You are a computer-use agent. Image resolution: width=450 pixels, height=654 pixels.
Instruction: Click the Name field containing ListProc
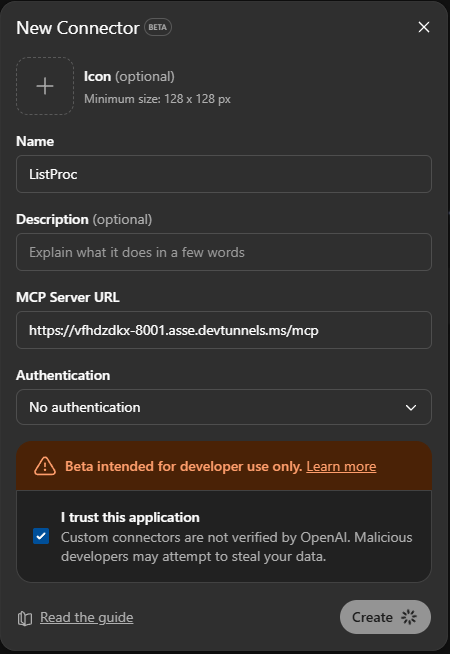224,174
